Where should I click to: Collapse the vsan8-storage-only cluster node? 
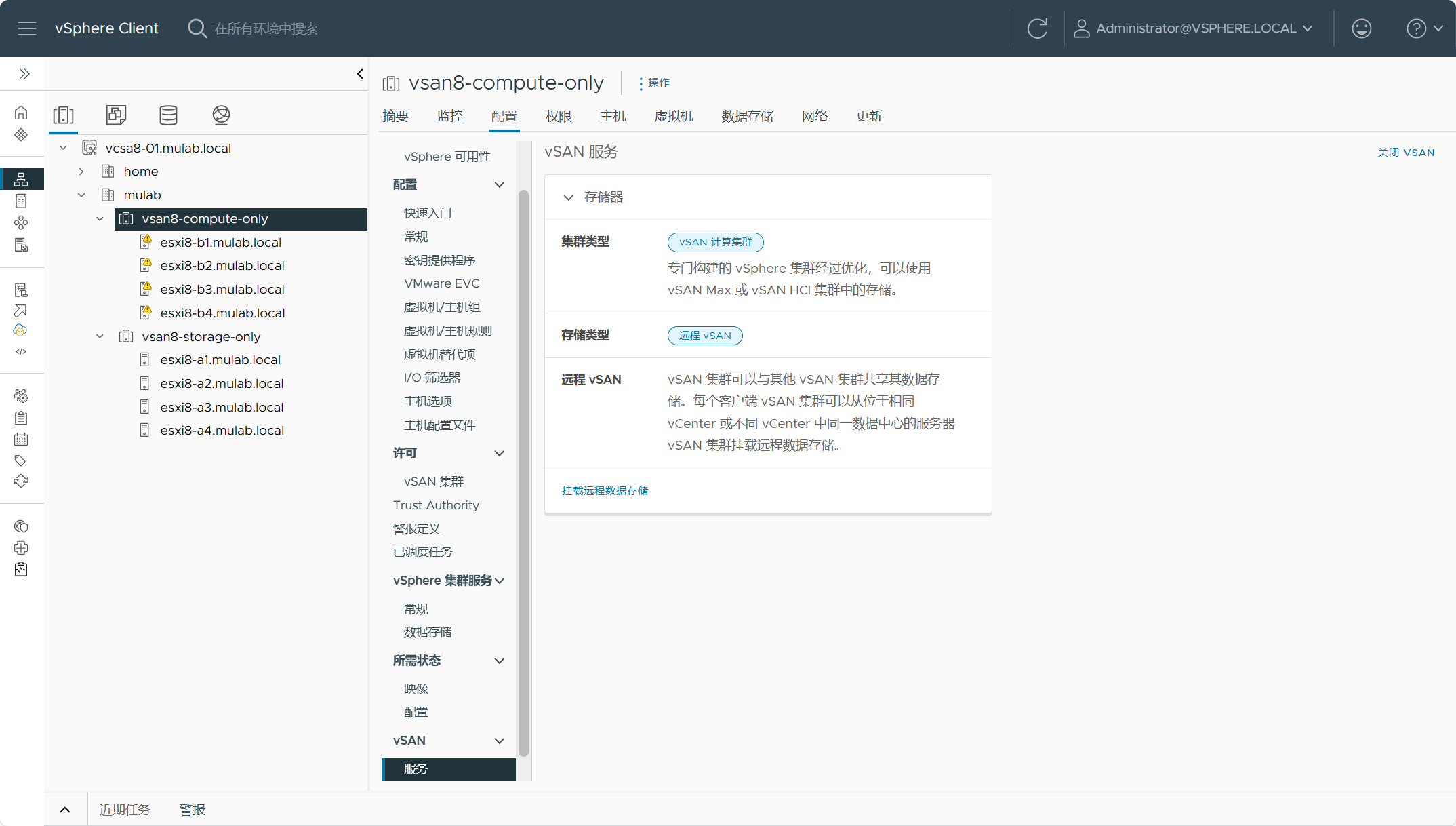pyautogui.click(x=100, y=336)
